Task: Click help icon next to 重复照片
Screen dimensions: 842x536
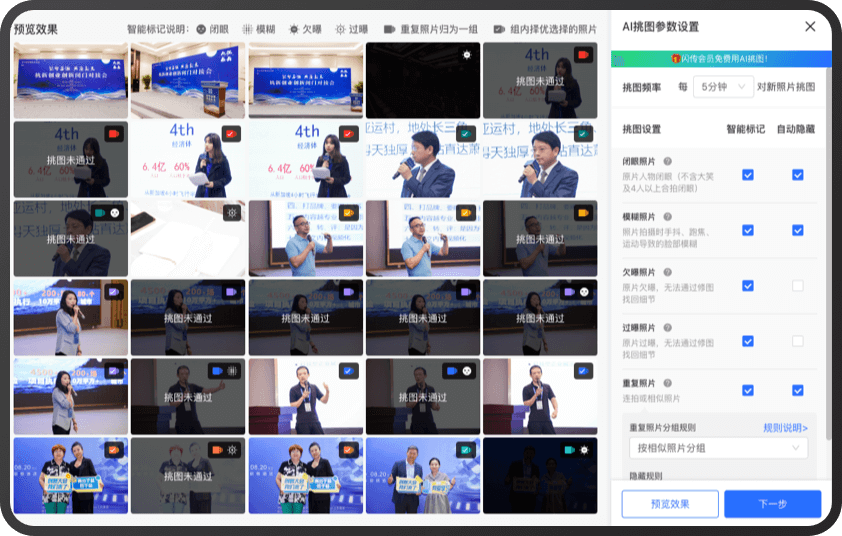Action: tap(667, 383)
